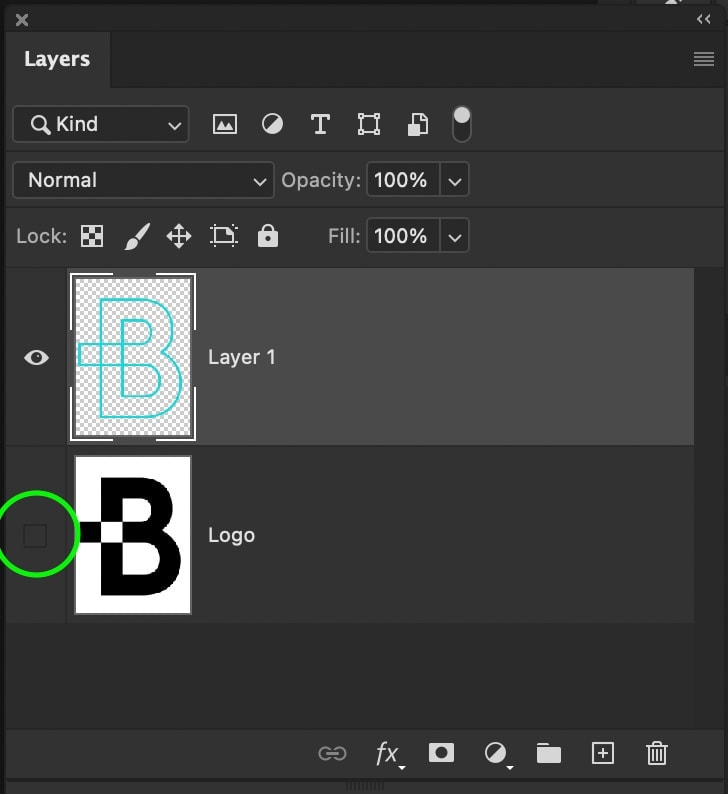Filter layers by pixel layer icon

(224, 124)
